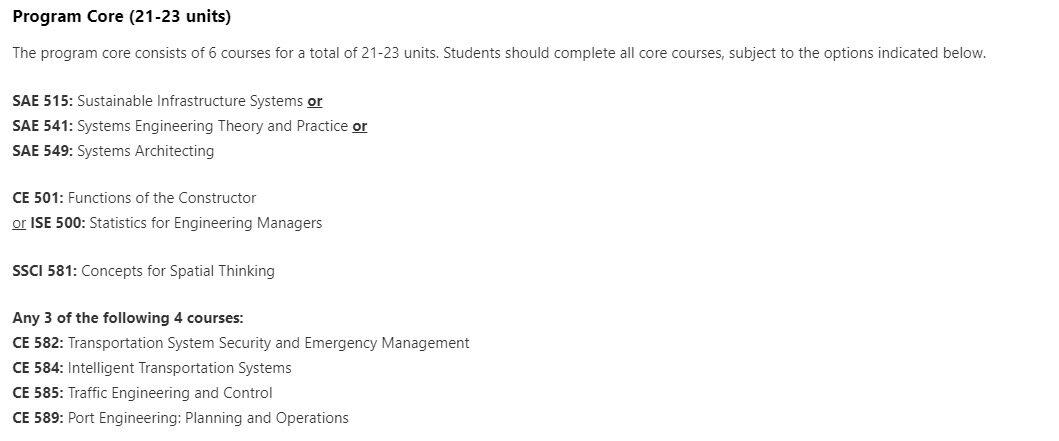Click the SSCI 581 course code
Screen dimensions: 1059x441
[45, 271]
